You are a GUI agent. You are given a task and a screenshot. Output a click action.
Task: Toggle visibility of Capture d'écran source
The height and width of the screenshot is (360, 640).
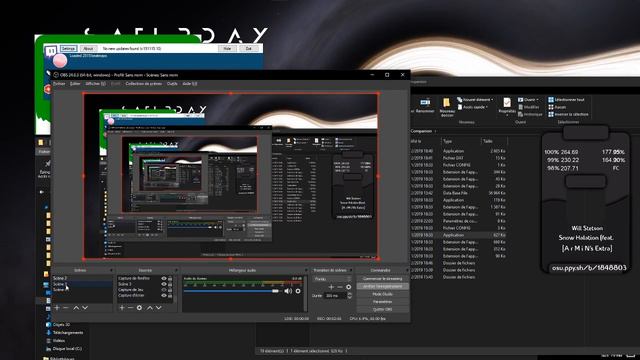tap(164, 296)
